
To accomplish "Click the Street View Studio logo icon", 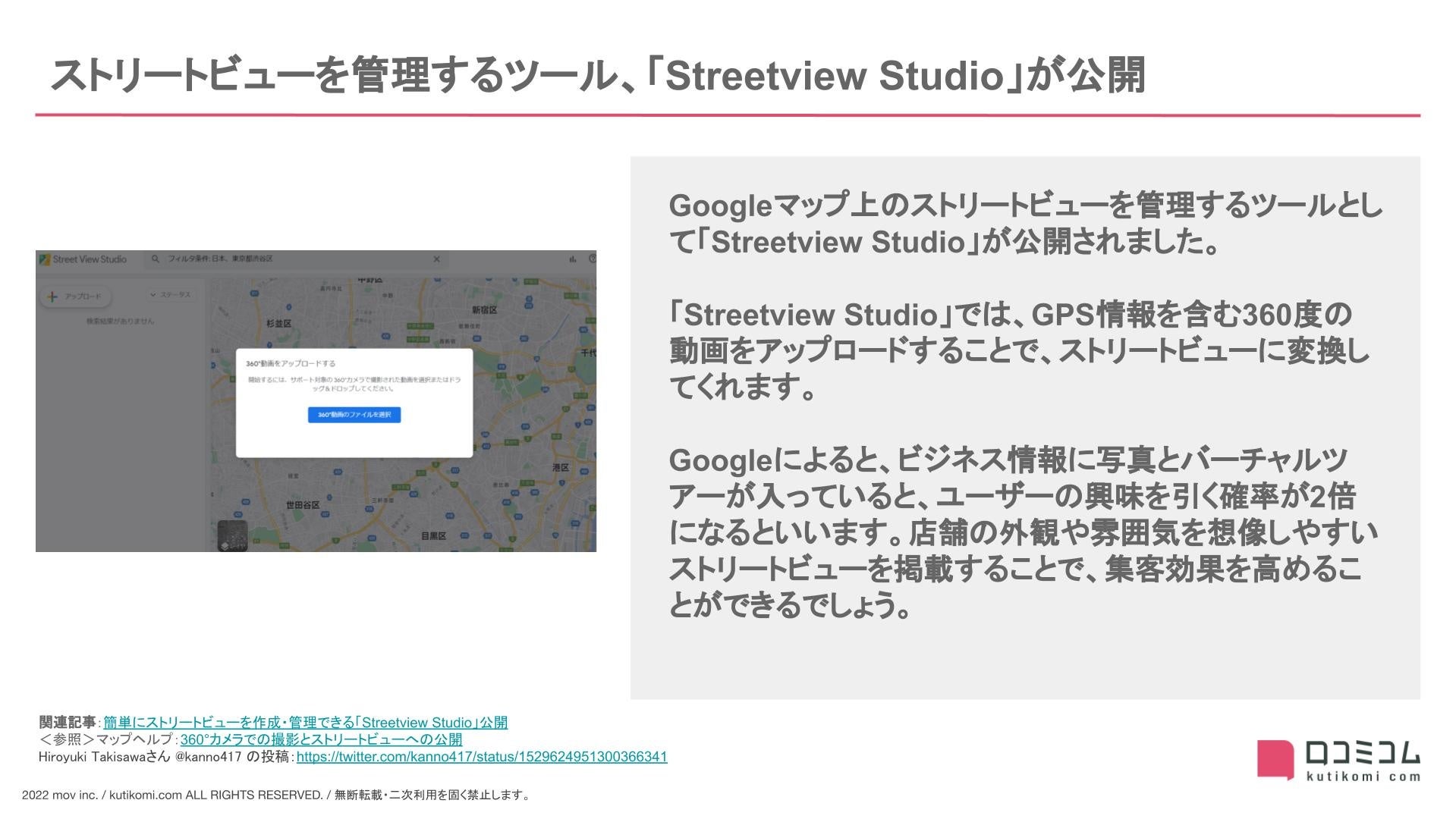I will [x=45, y=259].
